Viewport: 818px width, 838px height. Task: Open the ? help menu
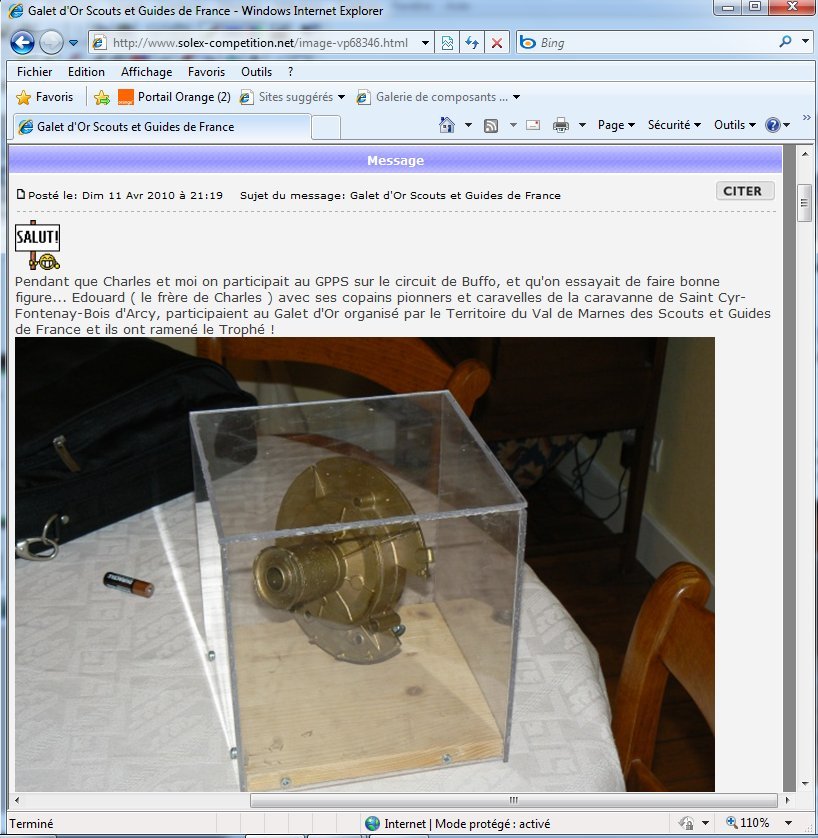(x=290, y=72)
